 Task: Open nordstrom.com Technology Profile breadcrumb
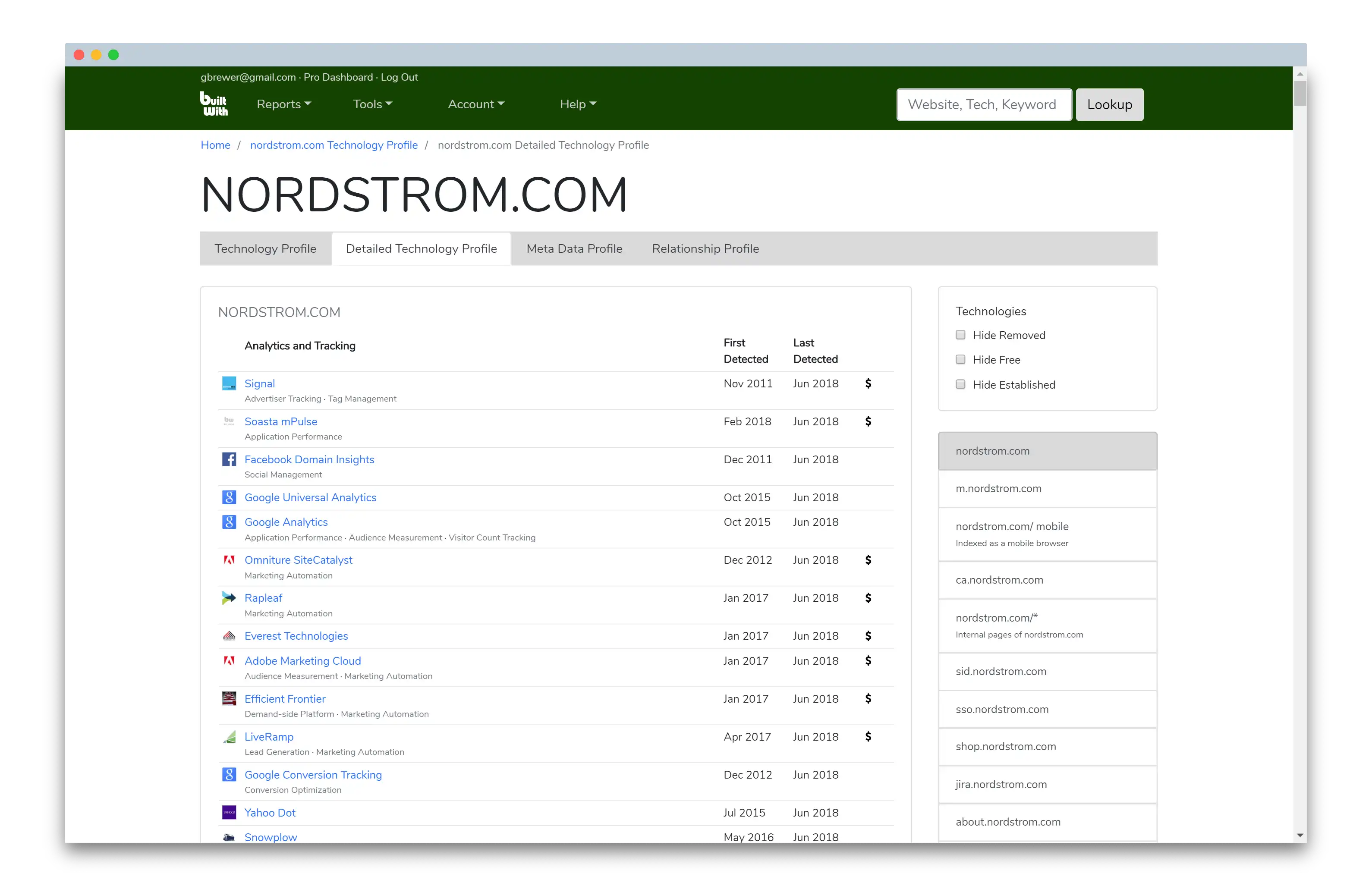point(334,145)
